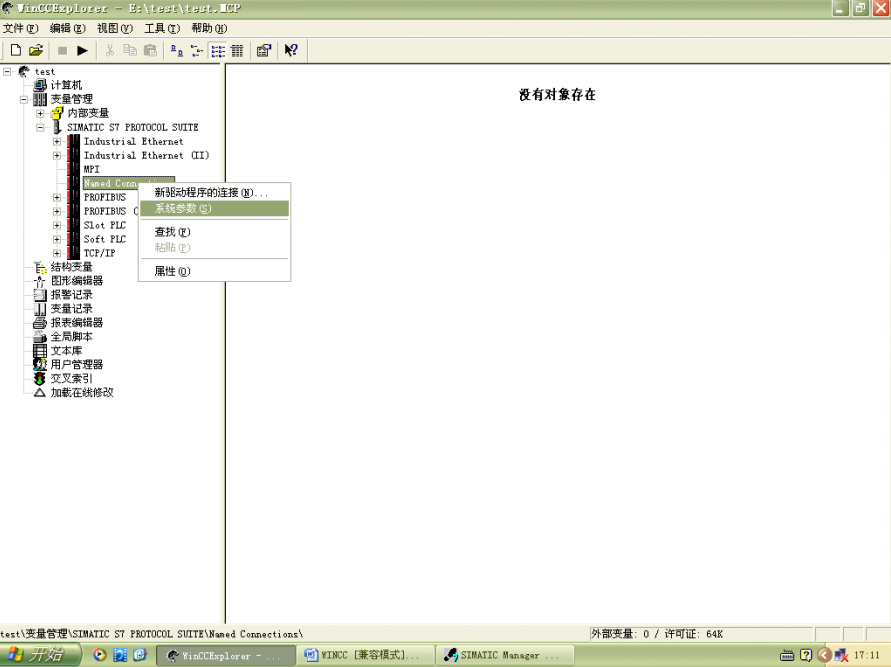This screenshot has height=667, width=891.
Task: Choose 查找(F) from context menu
Action: (x=215, y=232)
